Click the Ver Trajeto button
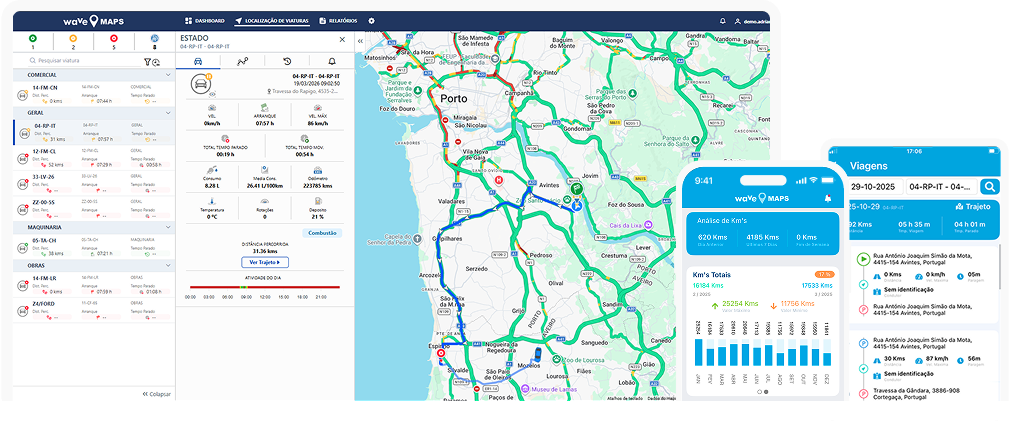1010x421 pixels. pyautogui.click(x=265, y=262)
